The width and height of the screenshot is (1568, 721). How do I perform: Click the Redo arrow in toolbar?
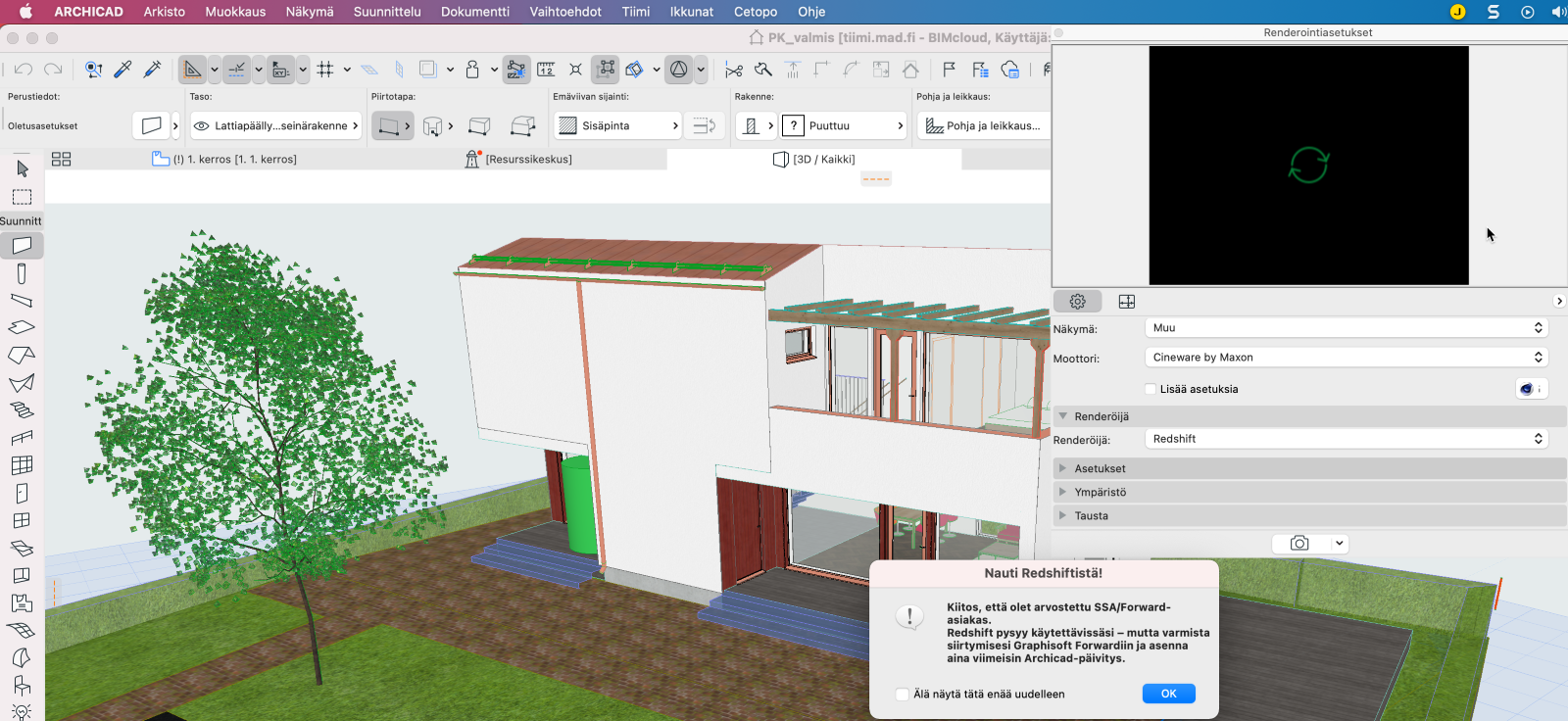54,70
